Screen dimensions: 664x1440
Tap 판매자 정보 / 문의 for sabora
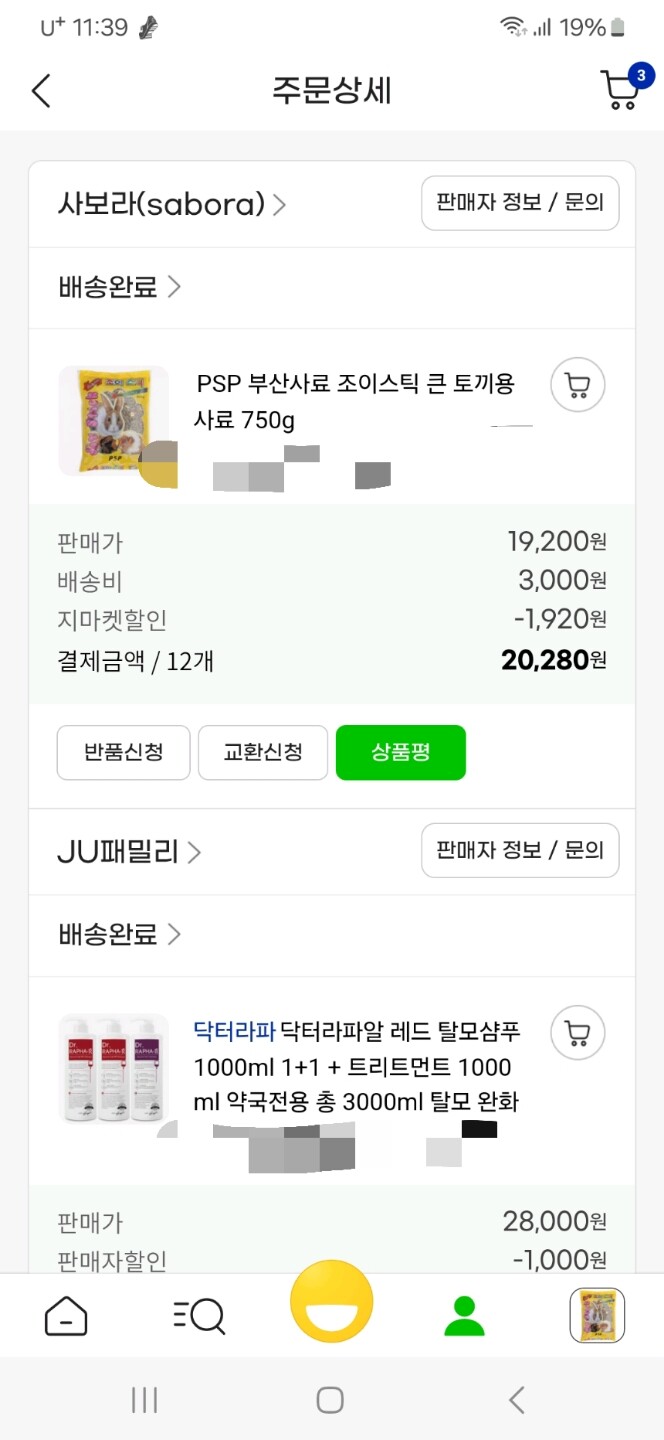[520, 203]
